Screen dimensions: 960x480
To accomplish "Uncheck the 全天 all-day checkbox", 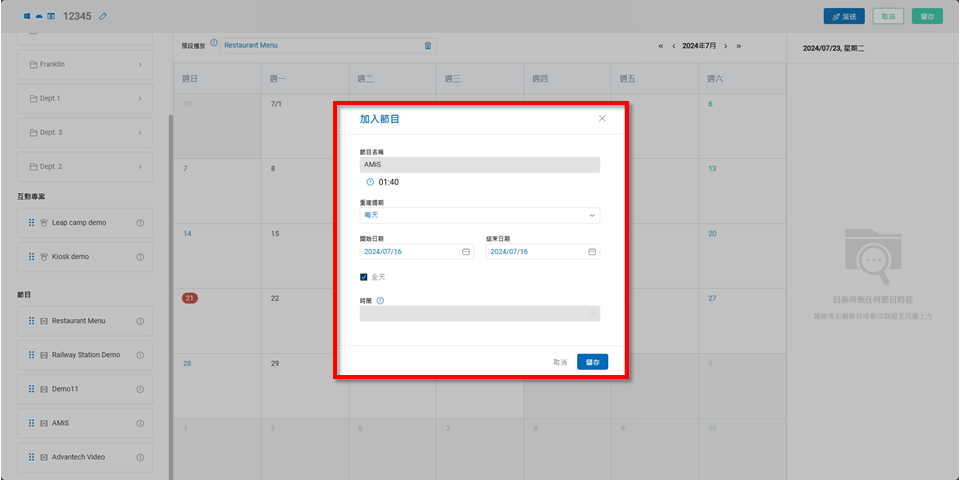I will pyautogui.click(x=364, y=277).
